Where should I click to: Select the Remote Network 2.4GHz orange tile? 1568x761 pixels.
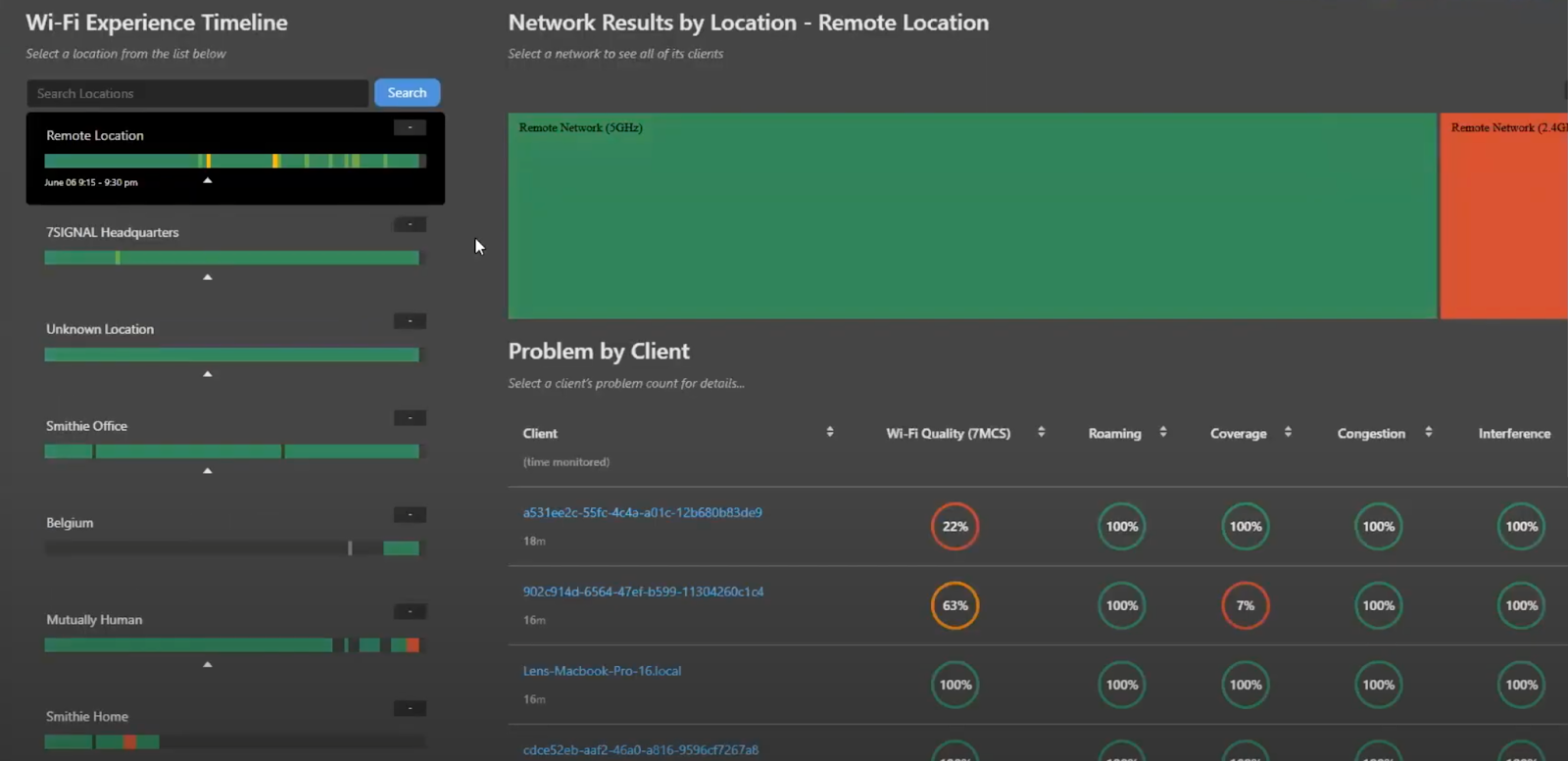click(x=1503, y=215)
